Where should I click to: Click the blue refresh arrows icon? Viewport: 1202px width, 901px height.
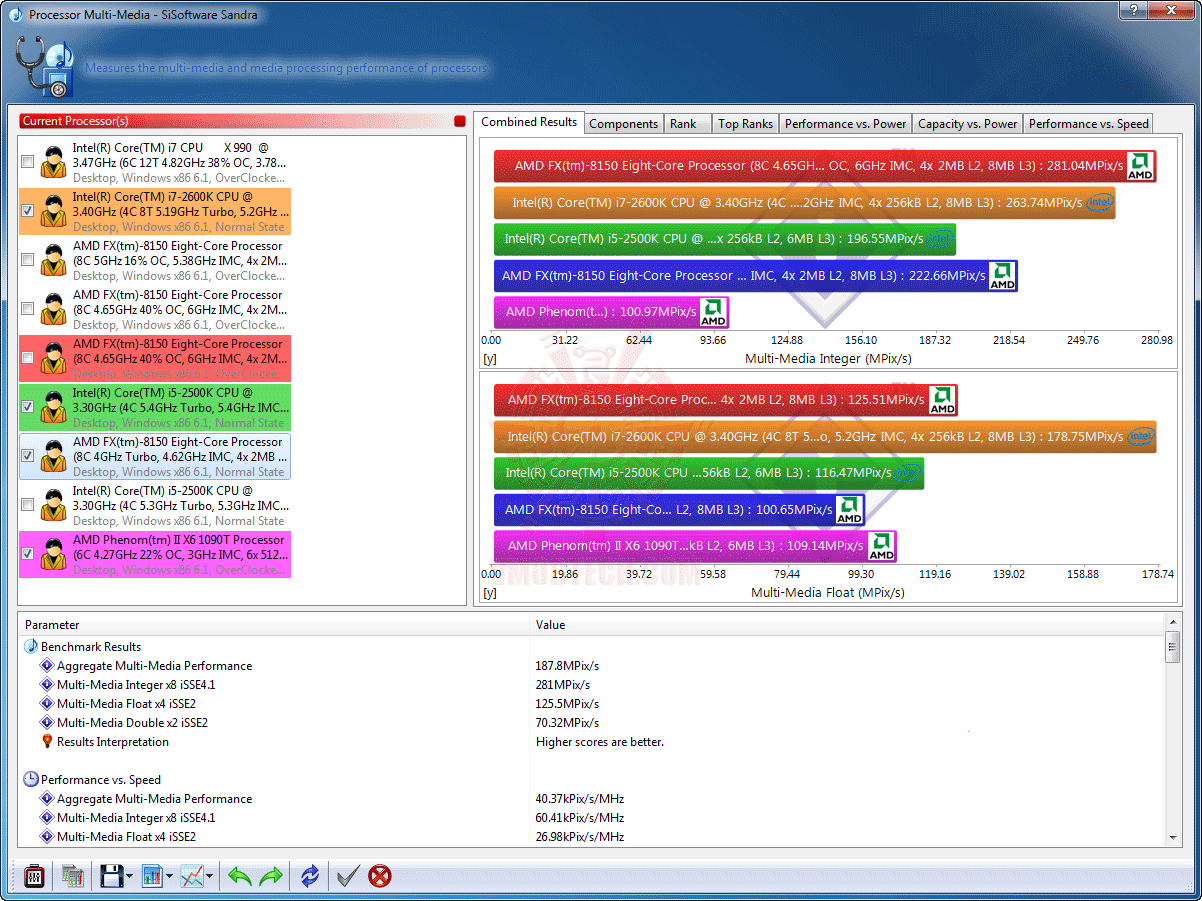pos(310,877)
